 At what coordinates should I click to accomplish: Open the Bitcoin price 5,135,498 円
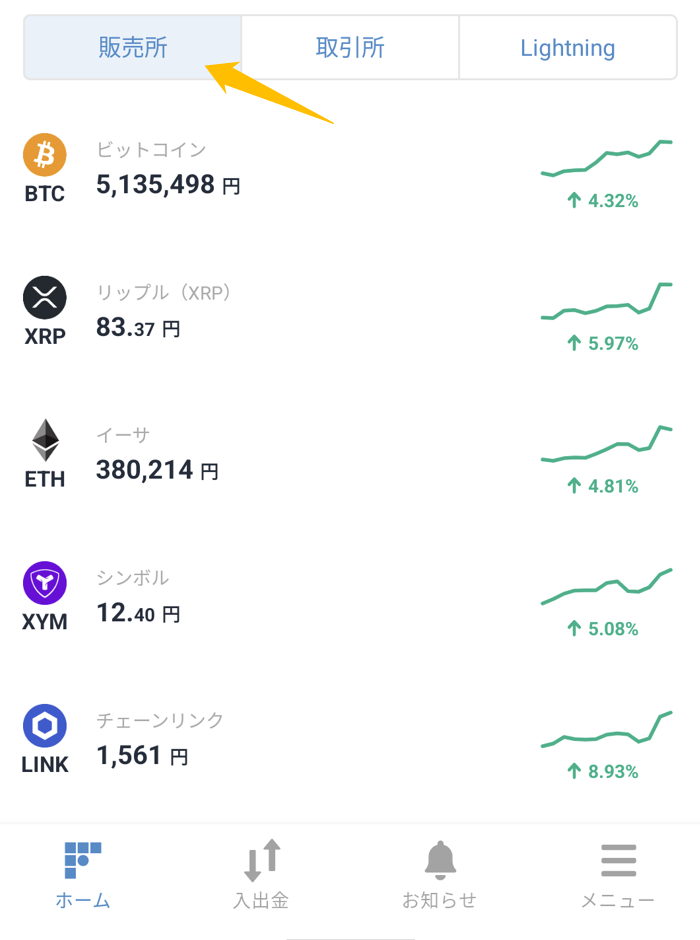pos(168,185)
